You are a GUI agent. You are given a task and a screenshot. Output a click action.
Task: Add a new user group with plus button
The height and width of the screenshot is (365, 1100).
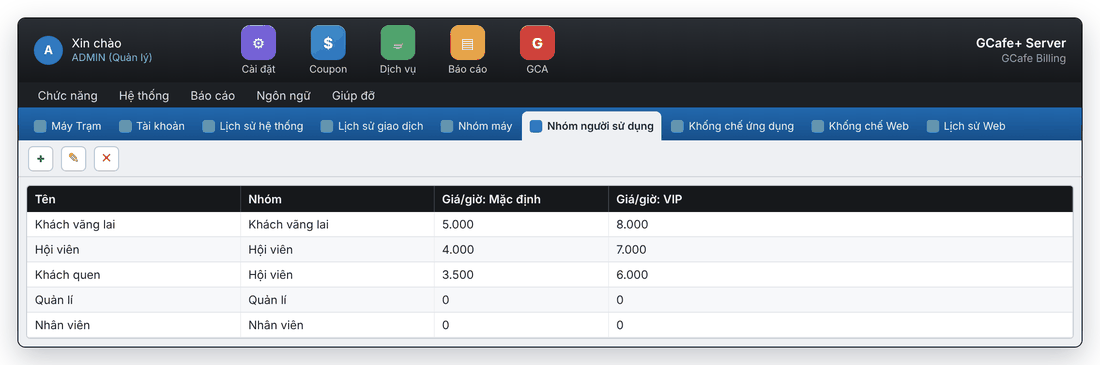(41, 159)
